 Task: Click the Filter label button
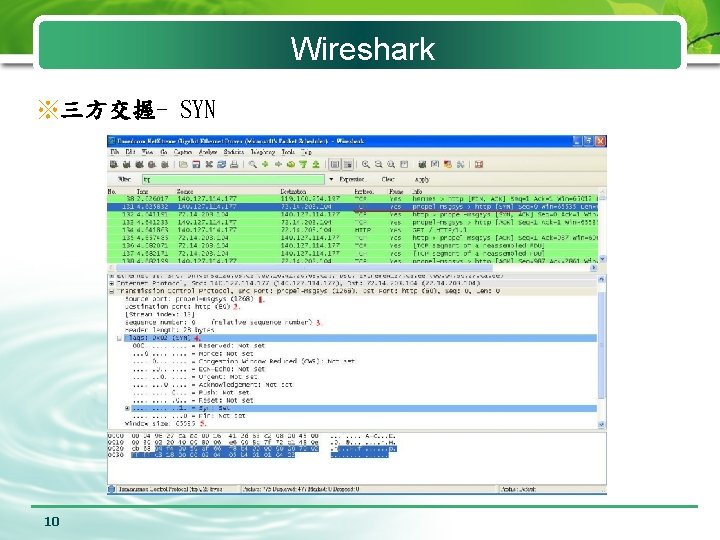click(x=124, y=180)
